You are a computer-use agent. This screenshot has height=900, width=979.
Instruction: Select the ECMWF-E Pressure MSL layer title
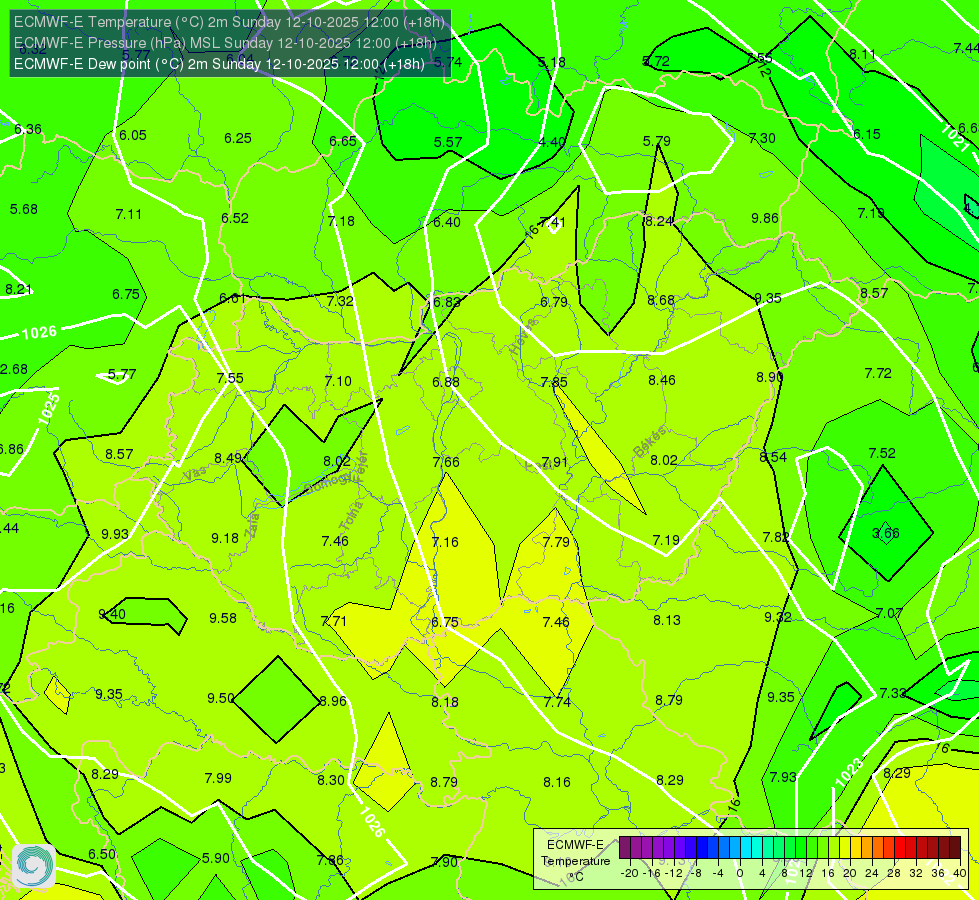(x=225, y=43)
